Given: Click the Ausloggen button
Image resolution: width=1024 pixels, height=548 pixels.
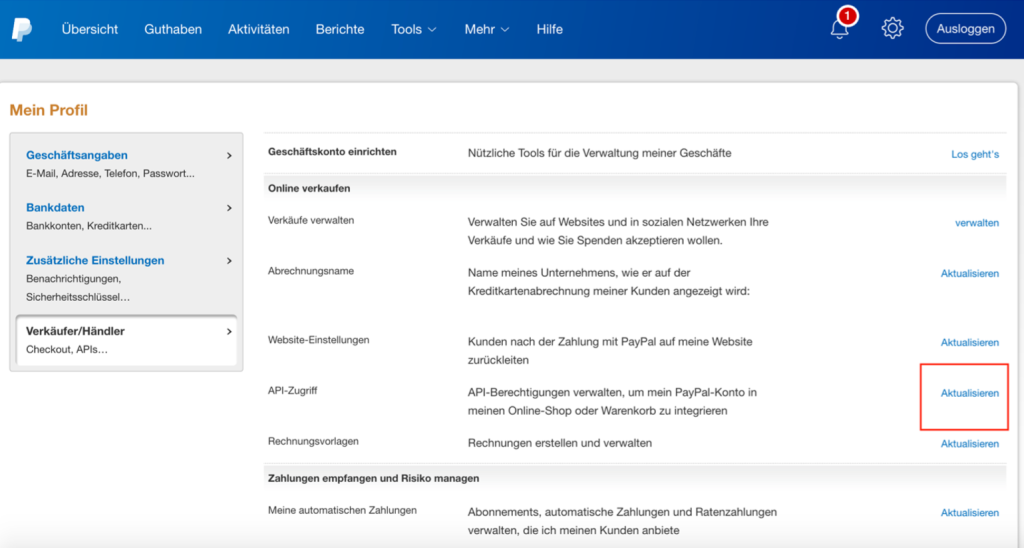Looking at the screenshot, I should (965, 29).
